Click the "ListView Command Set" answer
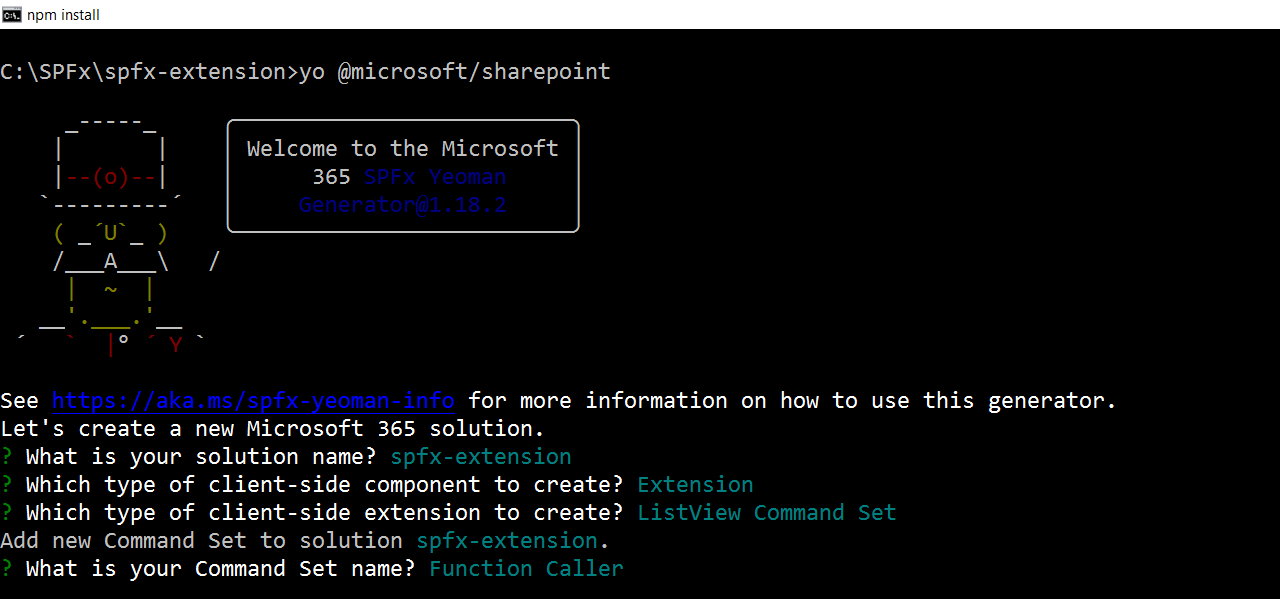 (x=767, y=513)
